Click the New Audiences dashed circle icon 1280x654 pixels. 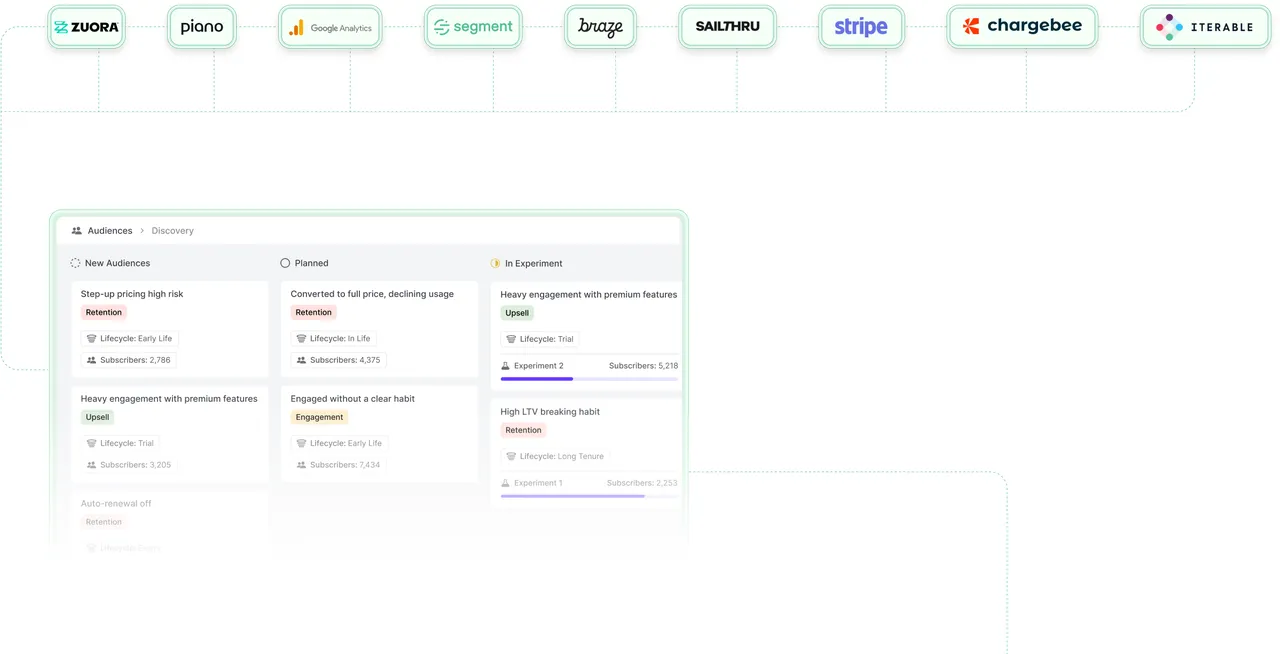click(x=75, y=263)
